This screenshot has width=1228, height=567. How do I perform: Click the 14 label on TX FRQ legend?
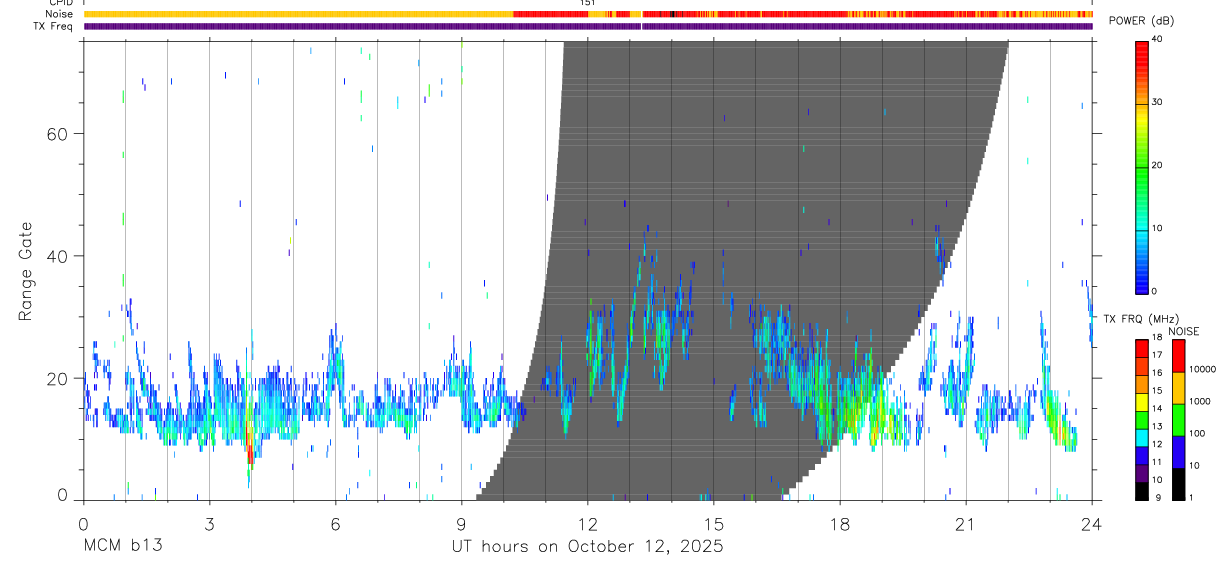coord(1156,409)
